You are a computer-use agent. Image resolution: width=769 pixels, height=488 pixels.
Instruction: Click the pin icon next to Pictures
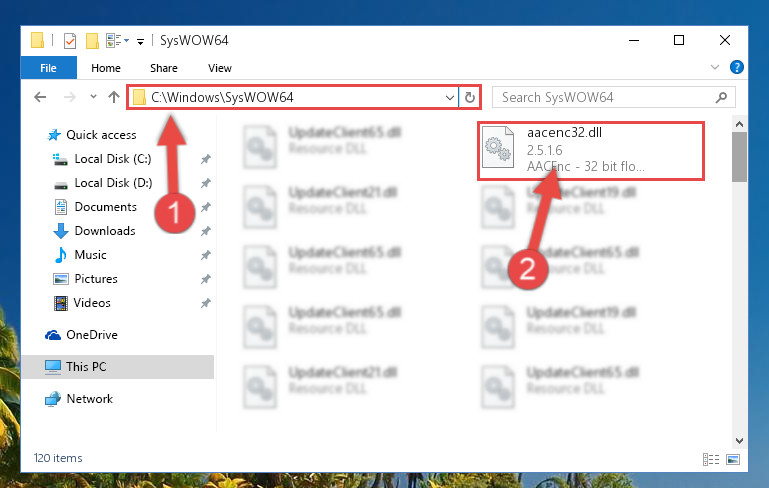click(205, 279)
